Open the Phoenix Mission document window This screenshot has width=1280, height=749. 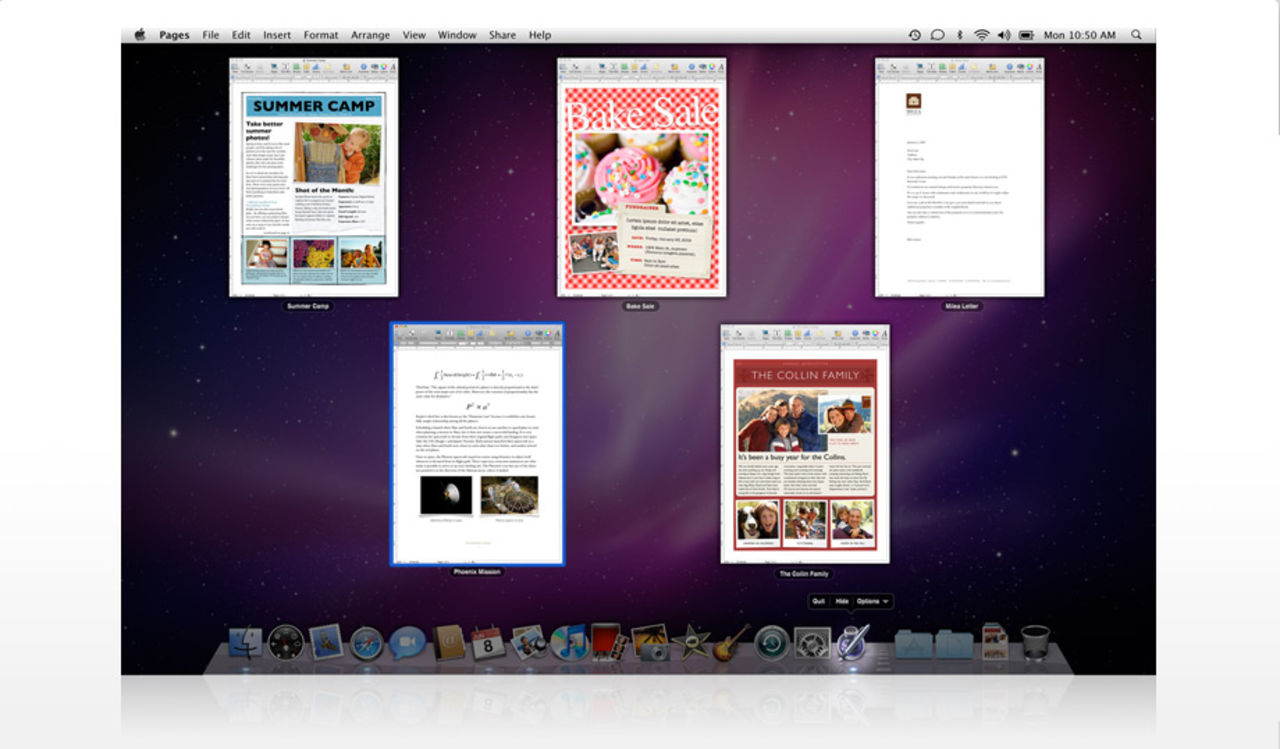click(x=478, y=445)
